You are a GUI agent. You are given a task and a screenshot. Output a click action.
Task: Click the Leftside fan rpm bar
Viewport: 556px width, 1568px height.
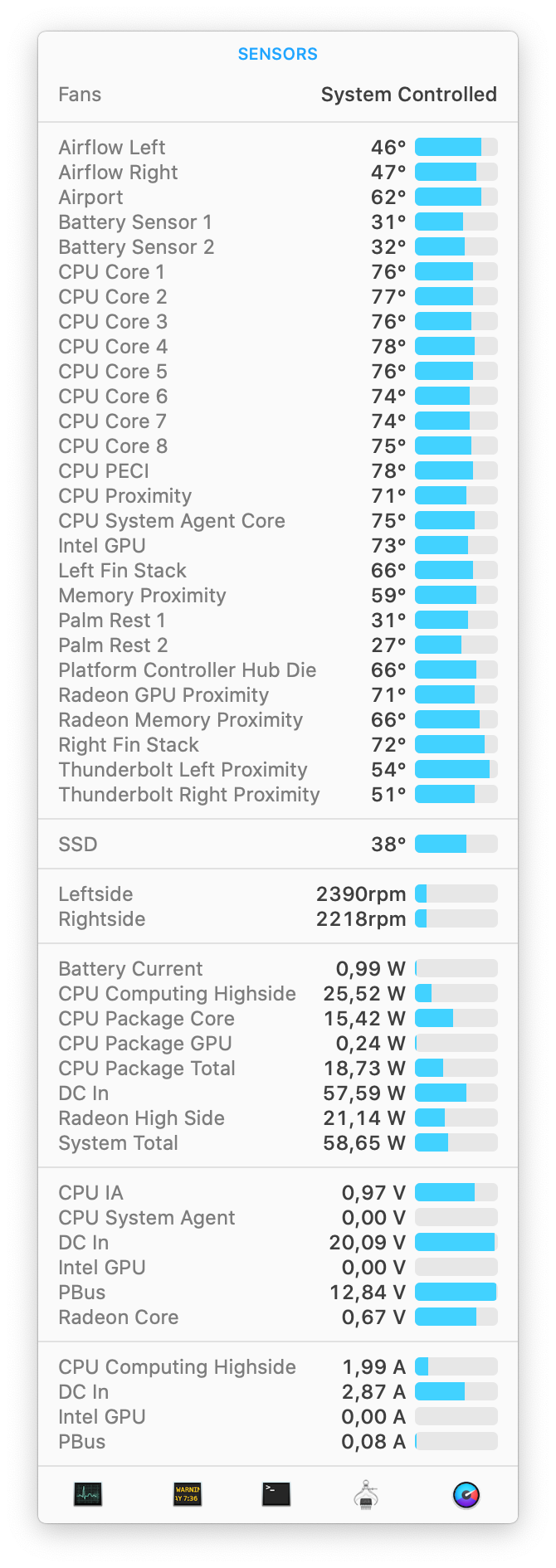(456, 894)
